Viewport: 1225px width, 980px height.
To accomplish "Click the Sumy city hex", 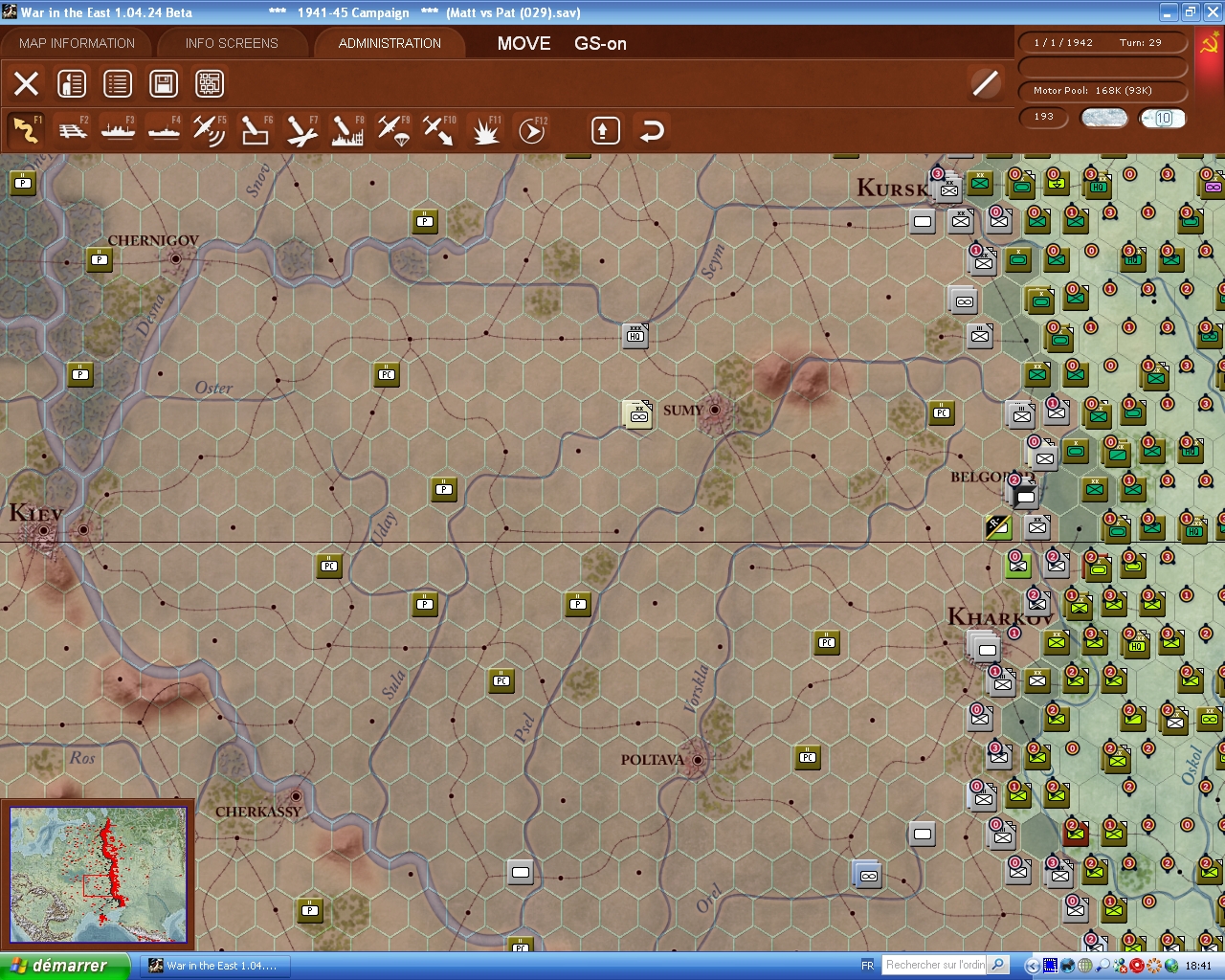I will pyautogui.click(x=714, y=411).
